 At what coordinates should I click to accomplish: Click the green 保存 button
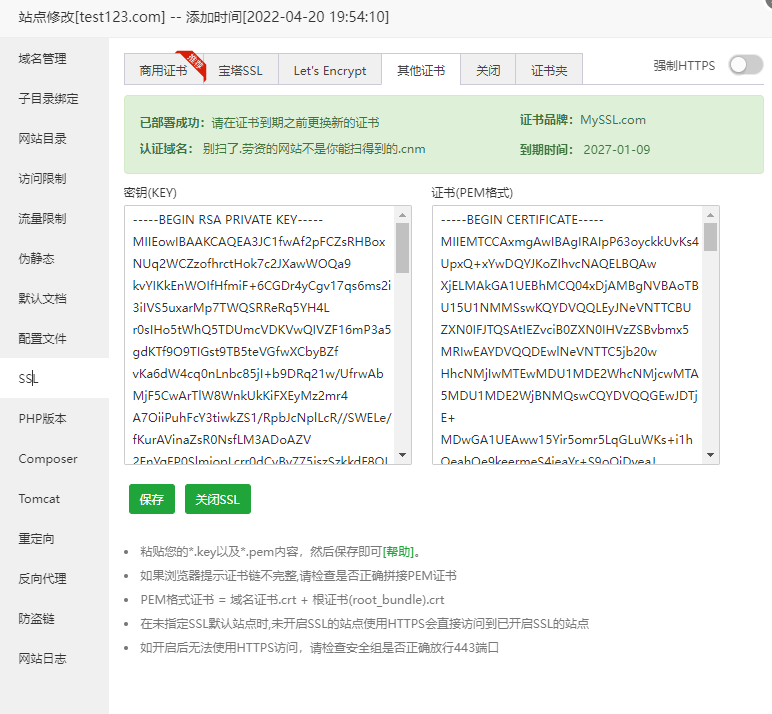(x=152, y=500)
